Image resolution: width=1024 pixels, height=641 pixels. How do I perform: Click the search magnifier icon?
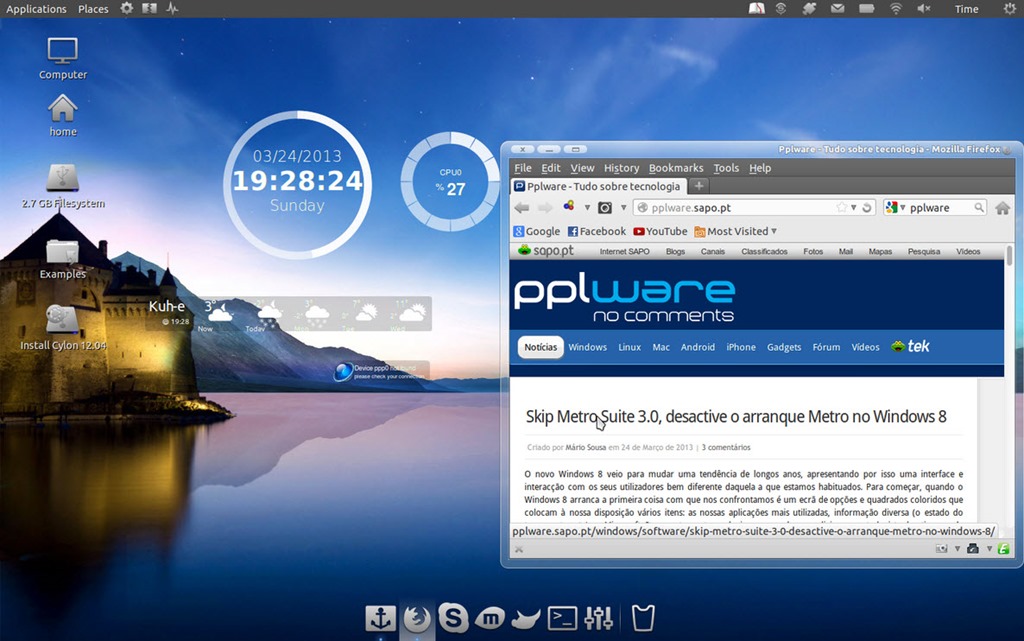tap(979, 208)
